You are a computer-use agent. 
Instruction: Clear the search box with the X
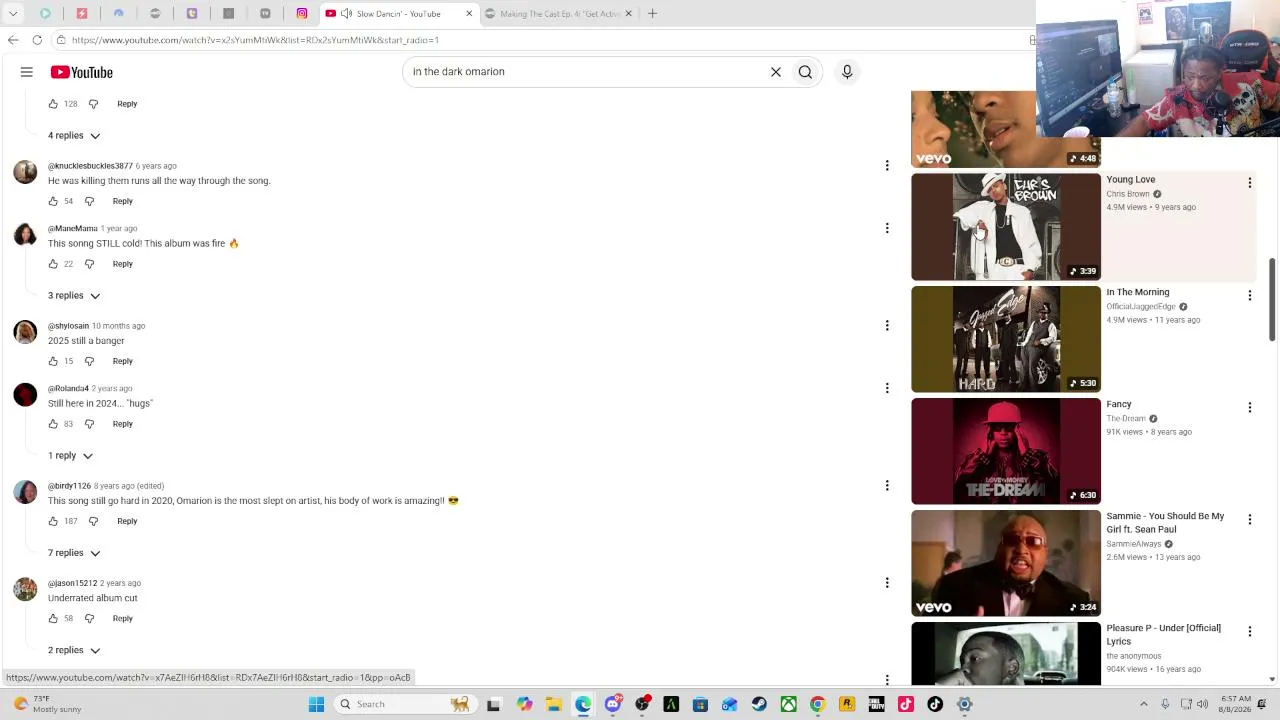pyautogui.click(x=775, y=72)
